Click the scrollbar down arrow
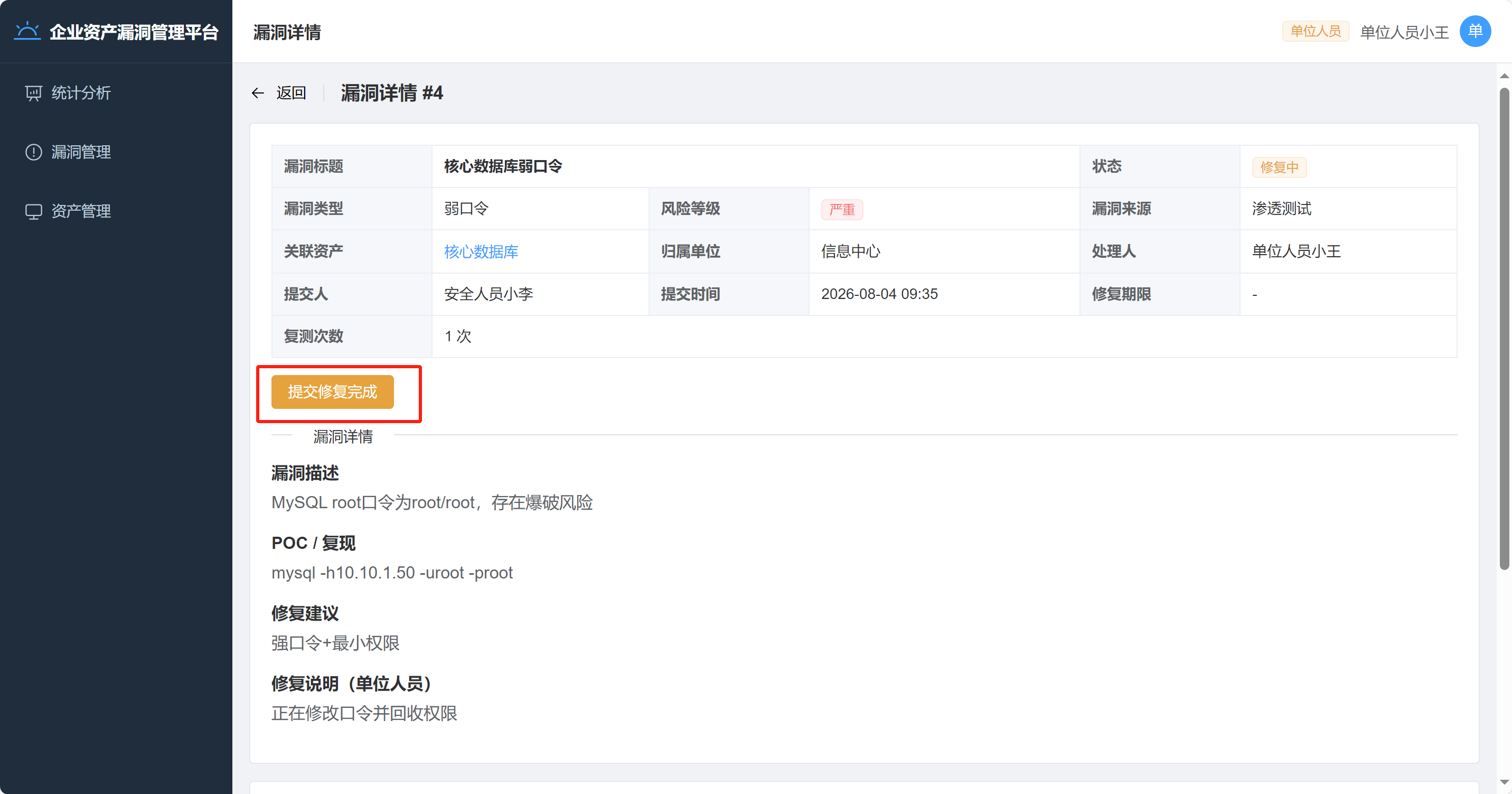The image size is (1512, 794). pos(1504,782)
